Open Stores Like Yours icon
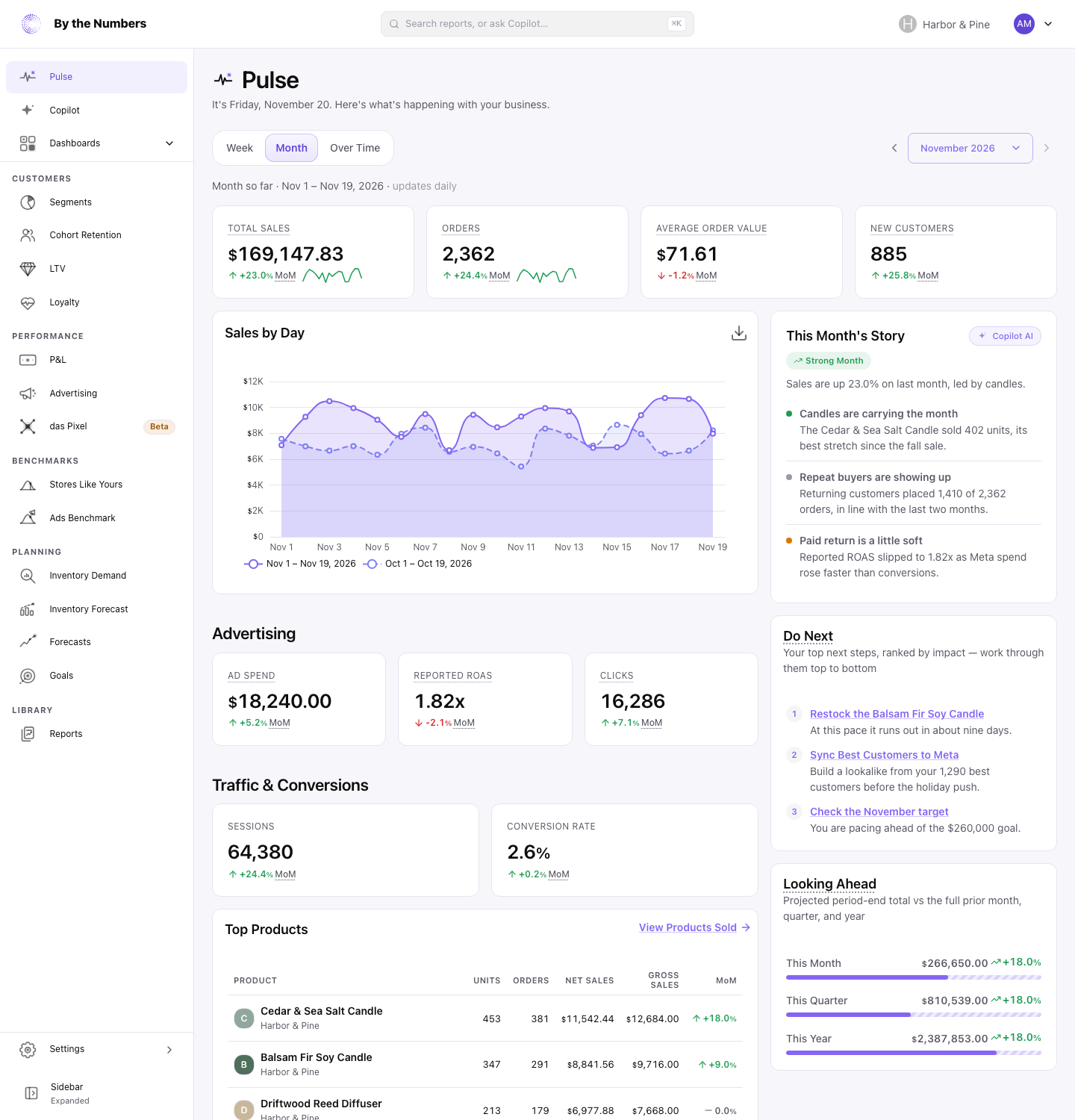 pyautogui.click(x=28, y=485)
